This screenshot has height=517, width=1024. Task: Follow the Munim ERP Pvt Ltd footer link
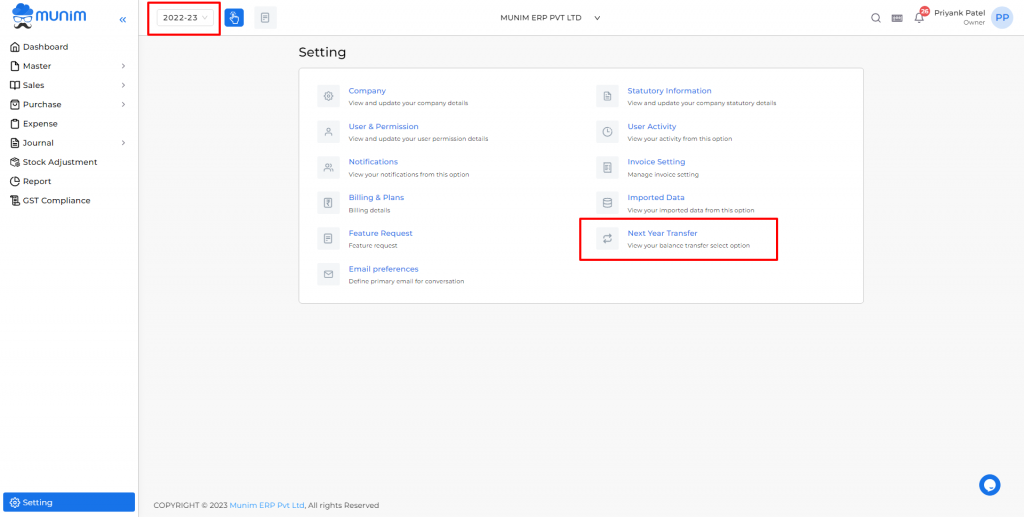267,505
